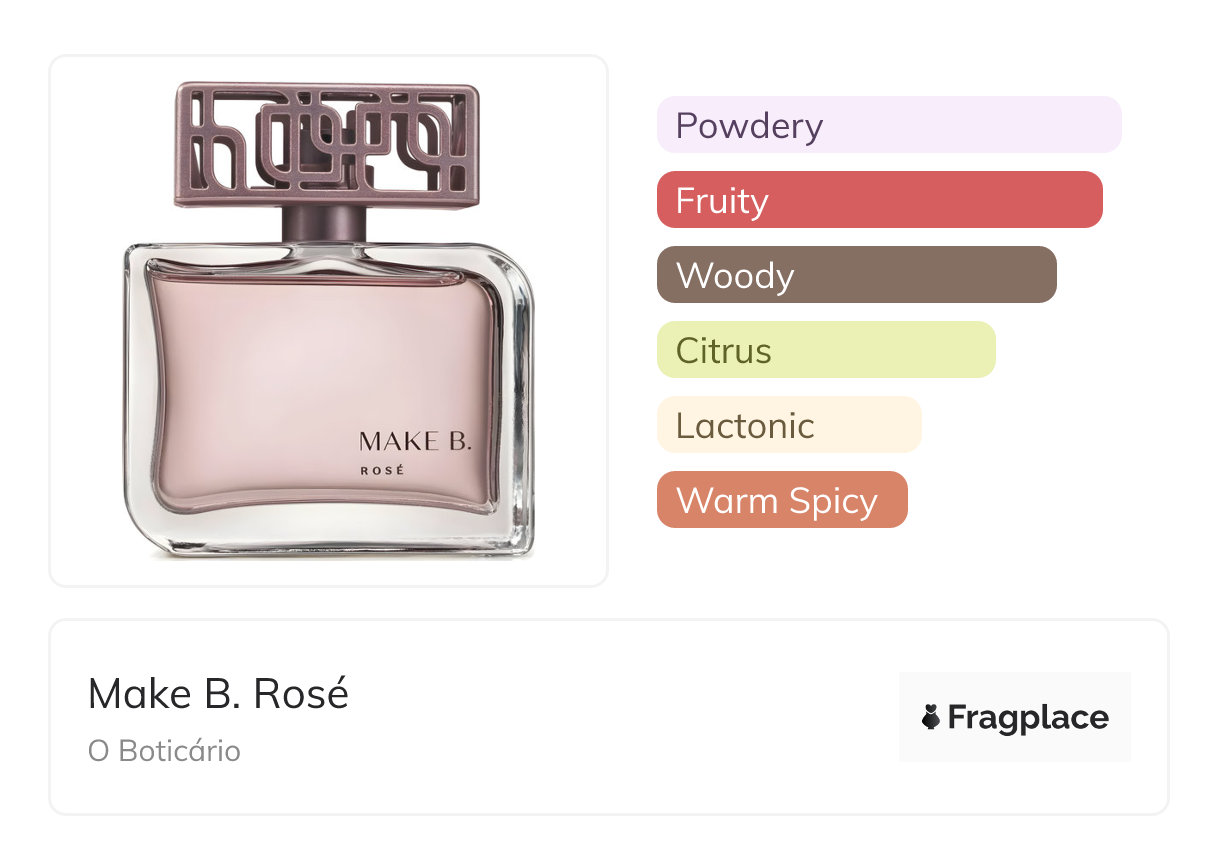Image resolution: width=1218 pixels, height=864 pixels.
Task: Click the word Powdery in first bar
Action: pyautogui.click(x=749, y=125)
